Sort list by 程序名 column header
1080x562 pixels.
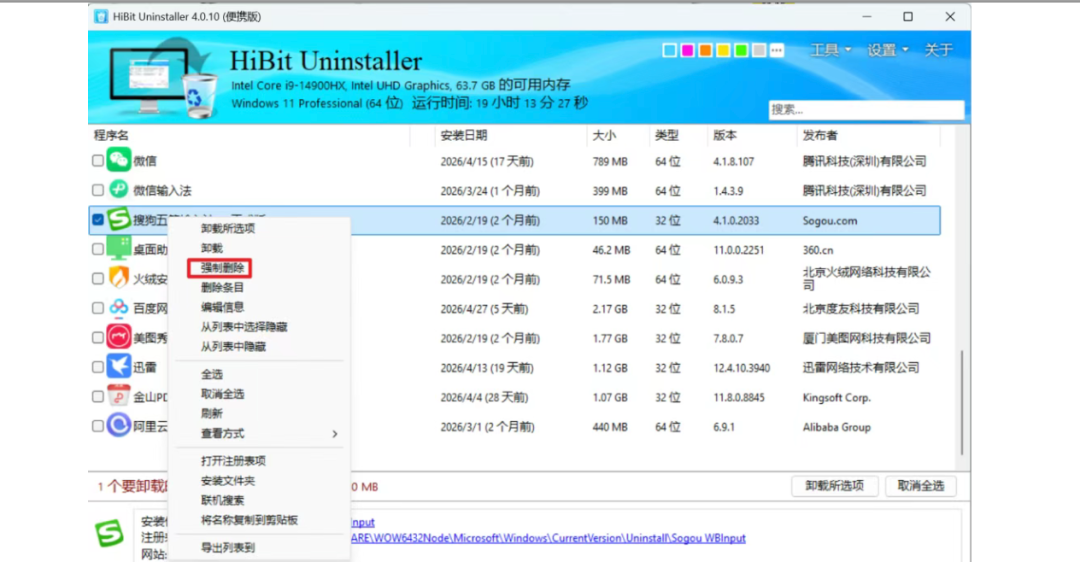coord(111,135)
